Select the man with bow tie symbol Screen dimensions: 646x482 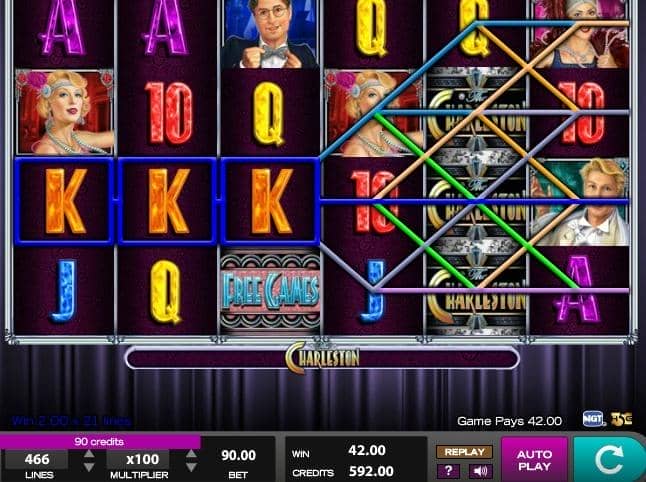(270, 34)
